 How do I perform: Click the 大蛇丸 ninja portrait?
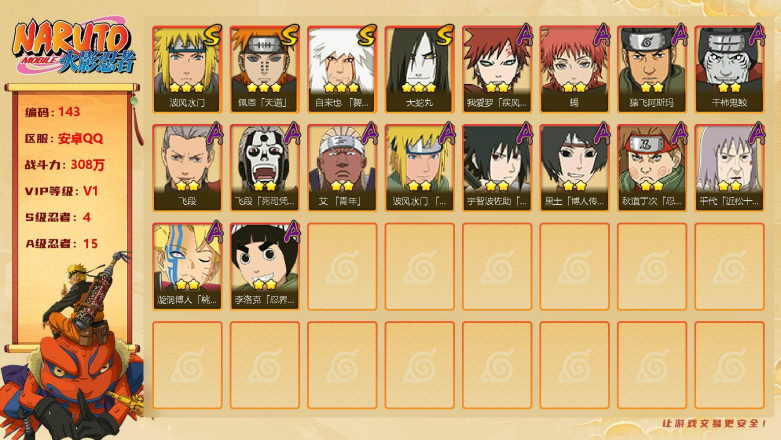coord(419,69)
